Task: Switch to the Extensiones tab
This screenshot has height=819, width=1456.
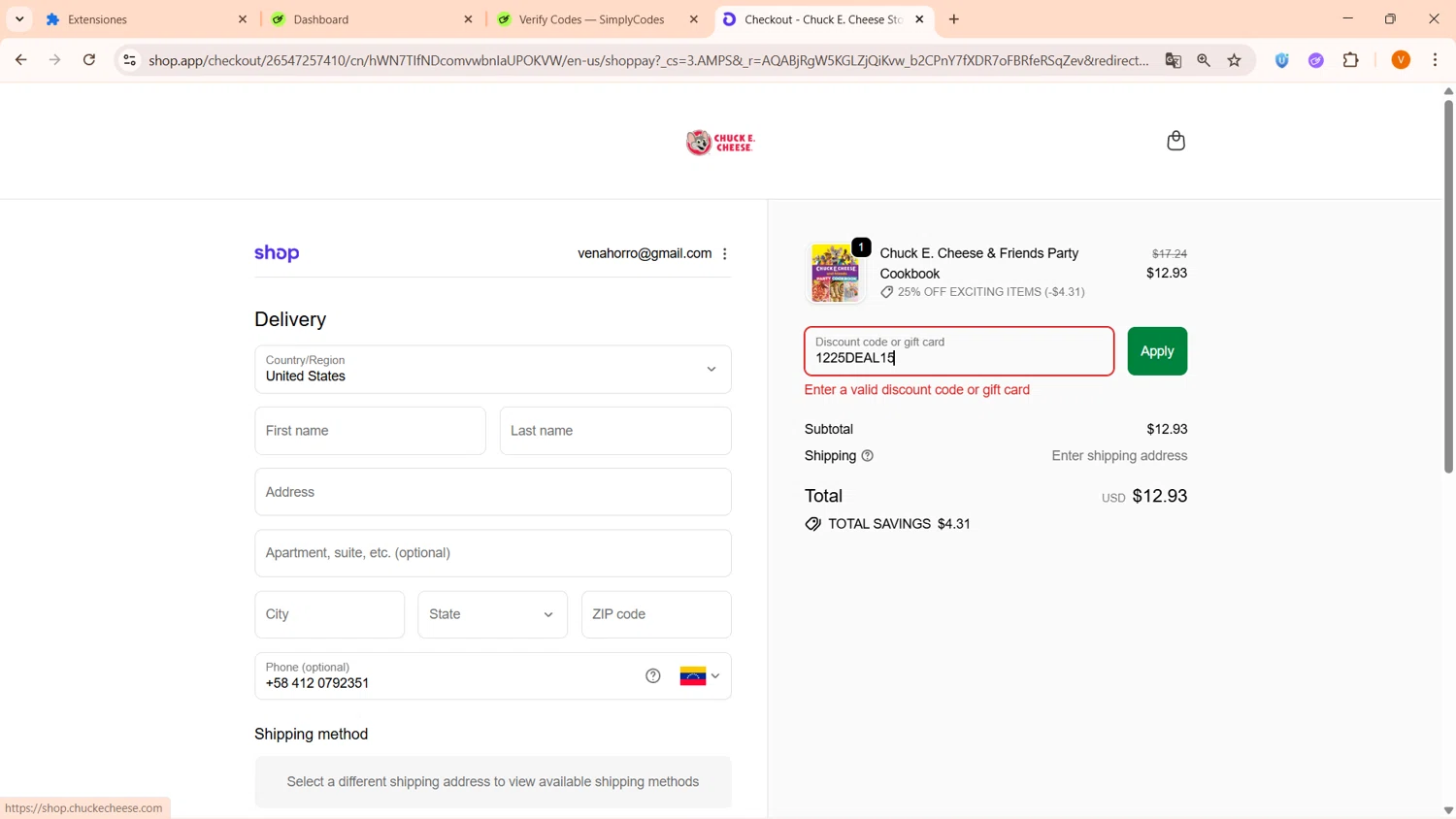Action: tap(146, 19)
